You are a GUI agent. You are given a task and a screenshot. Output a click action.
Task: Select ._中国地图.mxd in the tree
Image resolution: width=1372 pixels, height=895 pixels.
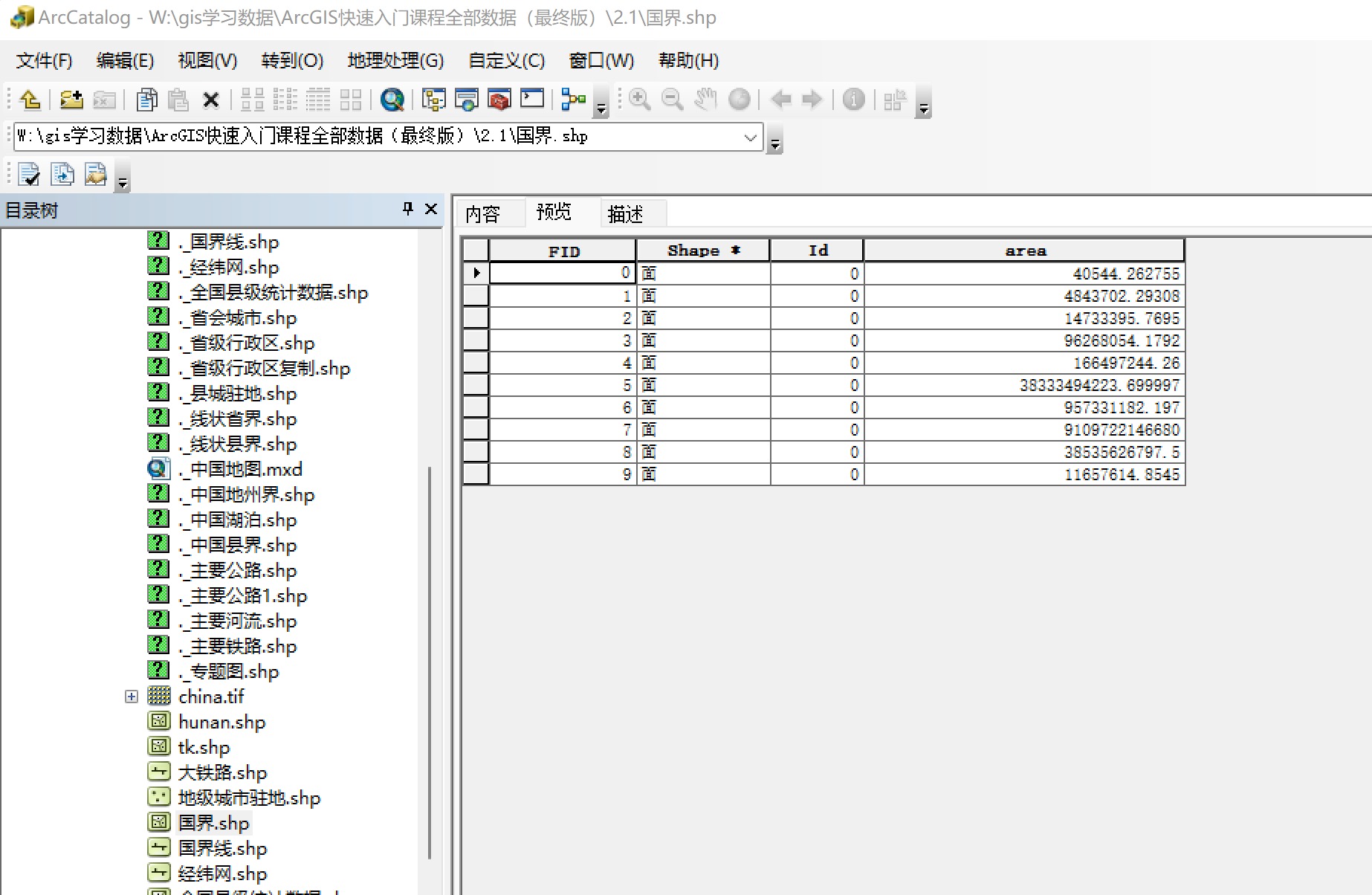[240, 469]
